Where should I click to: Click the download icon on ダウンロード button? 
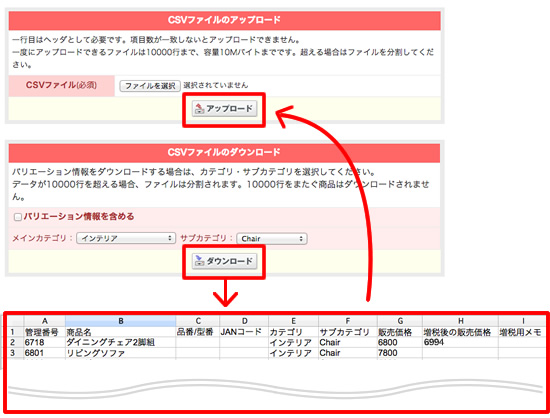point(199,261)
